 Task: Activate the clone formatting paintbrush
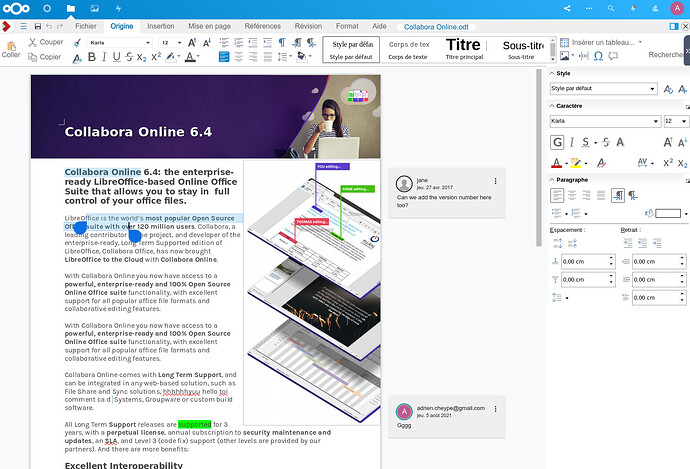coord(77,43)
